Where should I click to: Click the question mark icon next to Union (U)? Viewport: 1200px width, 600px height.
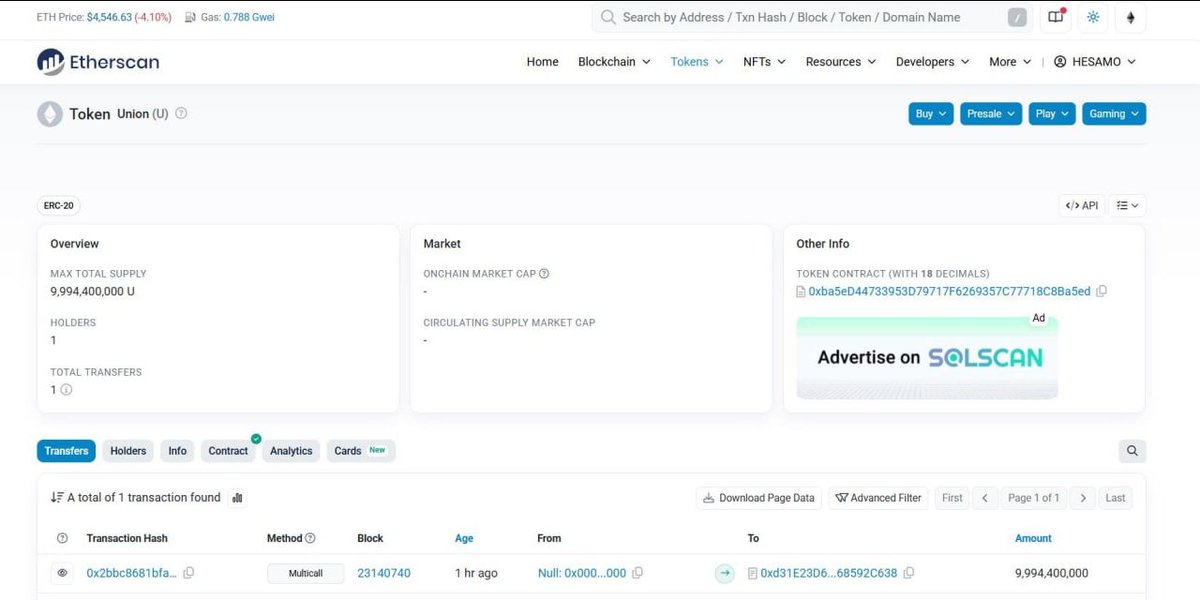tap(181, 113)
